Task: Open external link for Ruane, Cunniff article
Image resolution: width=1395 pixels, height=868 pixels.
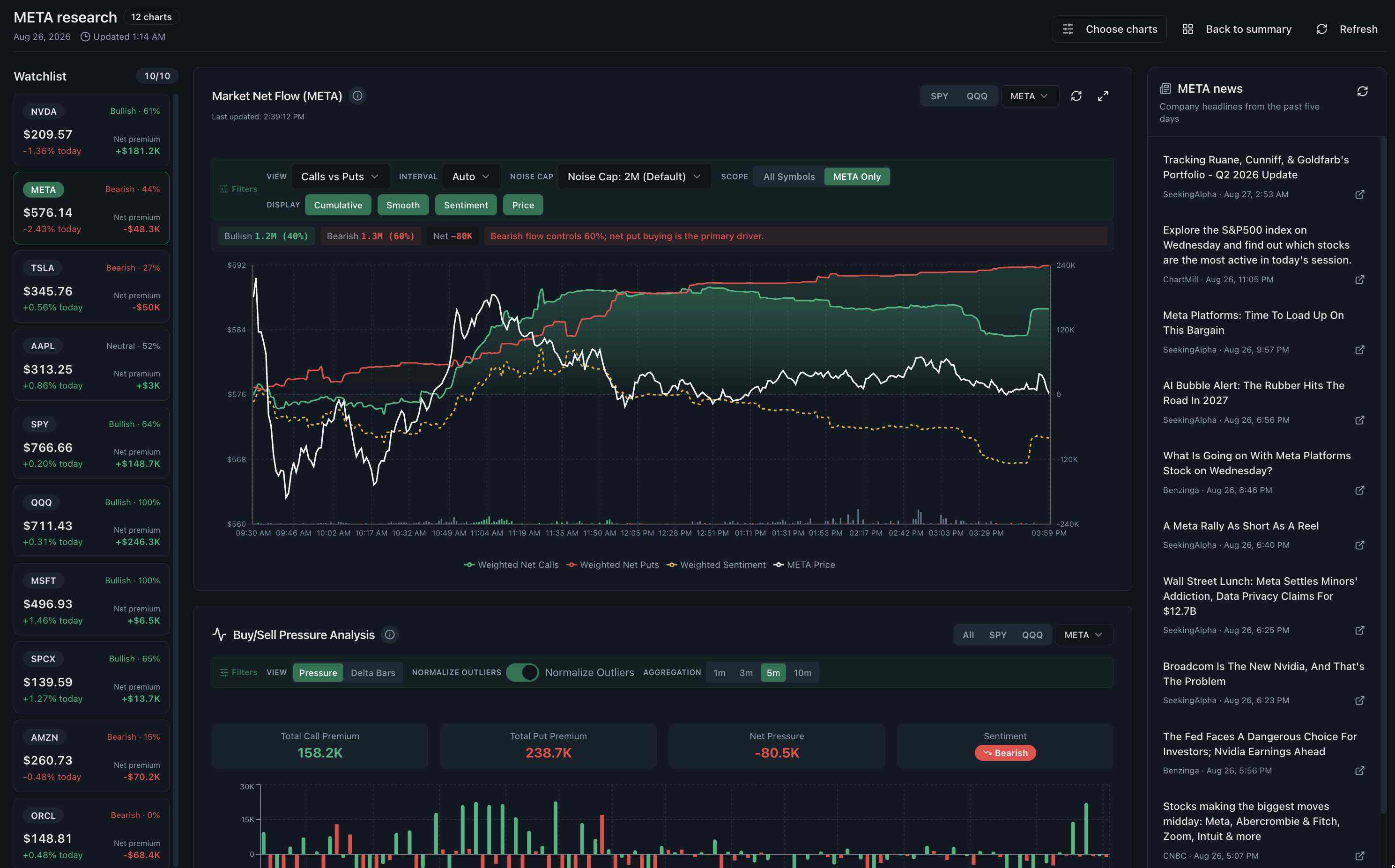Action: [x=1359, y=195]
